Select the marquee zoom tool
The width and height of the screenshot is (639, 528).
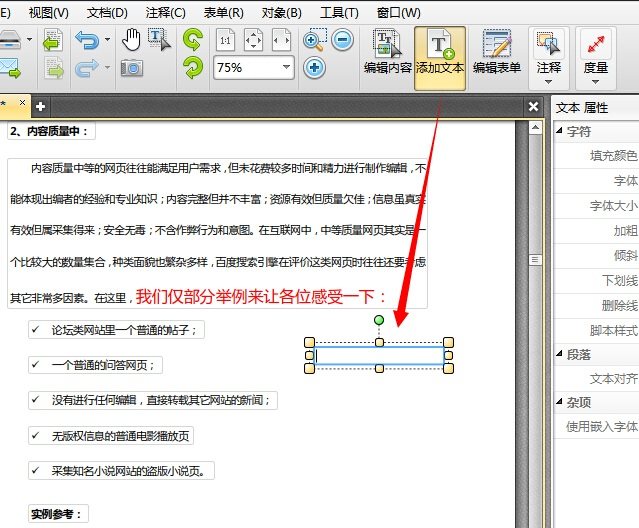pyautogui.click(x=315, y=40)
